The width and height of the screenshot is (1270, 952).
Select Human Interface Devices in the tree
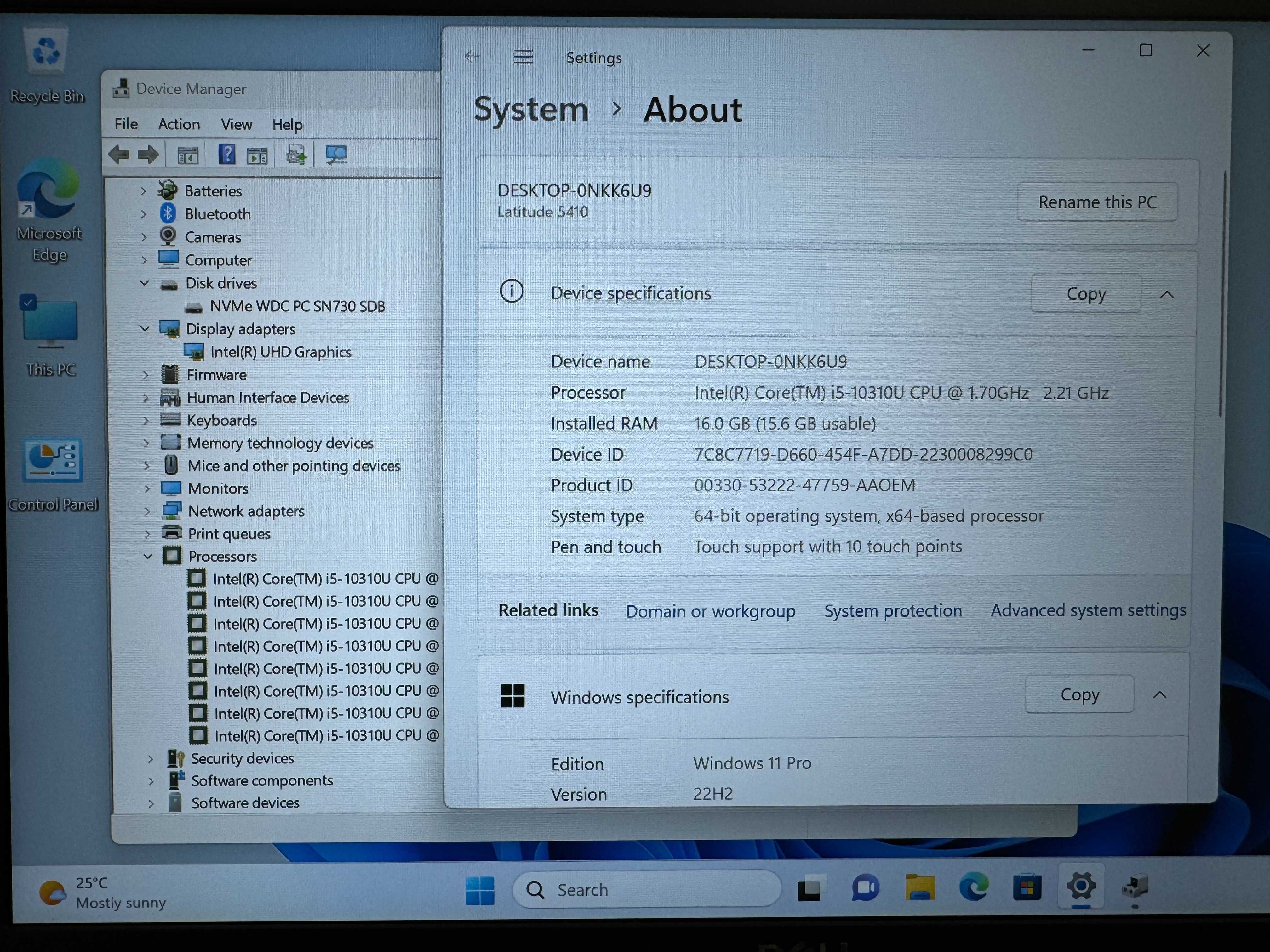point(267,398)
